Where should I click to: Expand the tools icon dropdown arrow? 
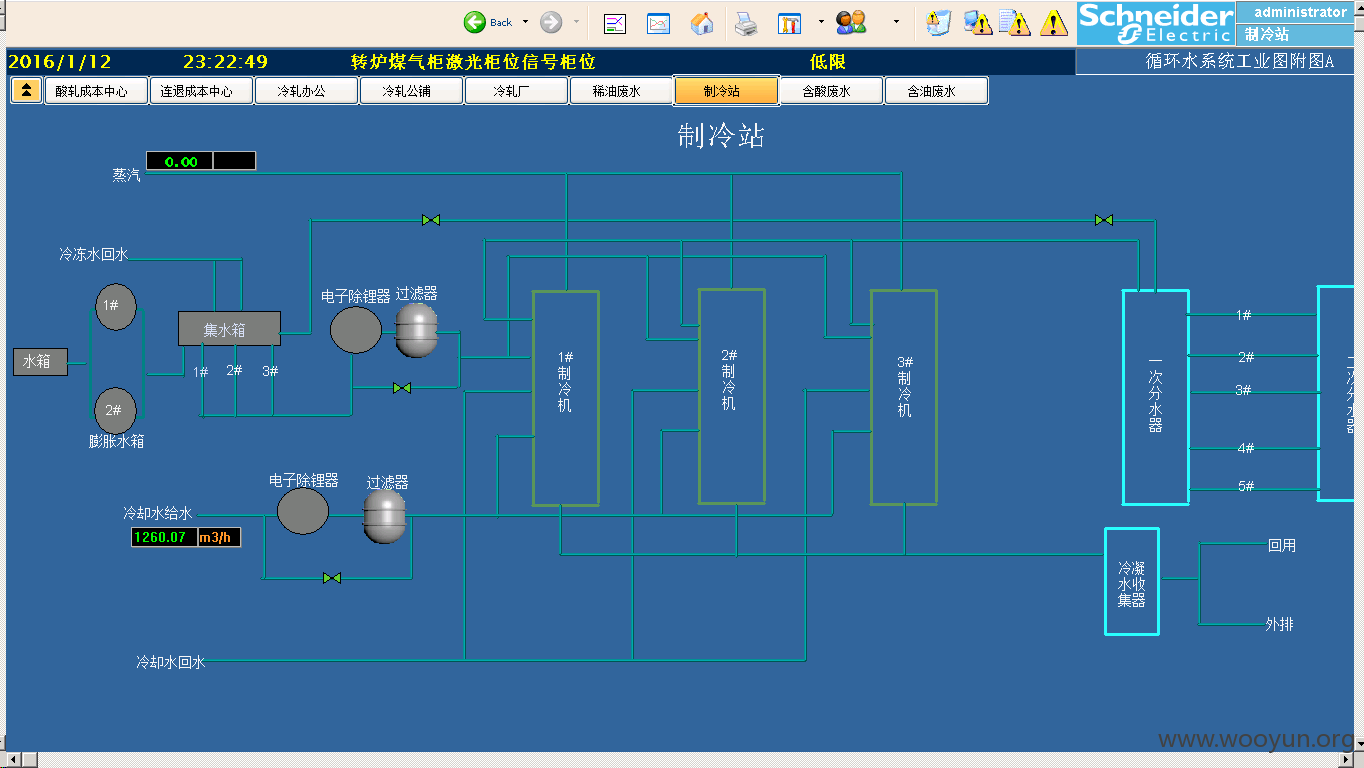click(x=821, y=21)
